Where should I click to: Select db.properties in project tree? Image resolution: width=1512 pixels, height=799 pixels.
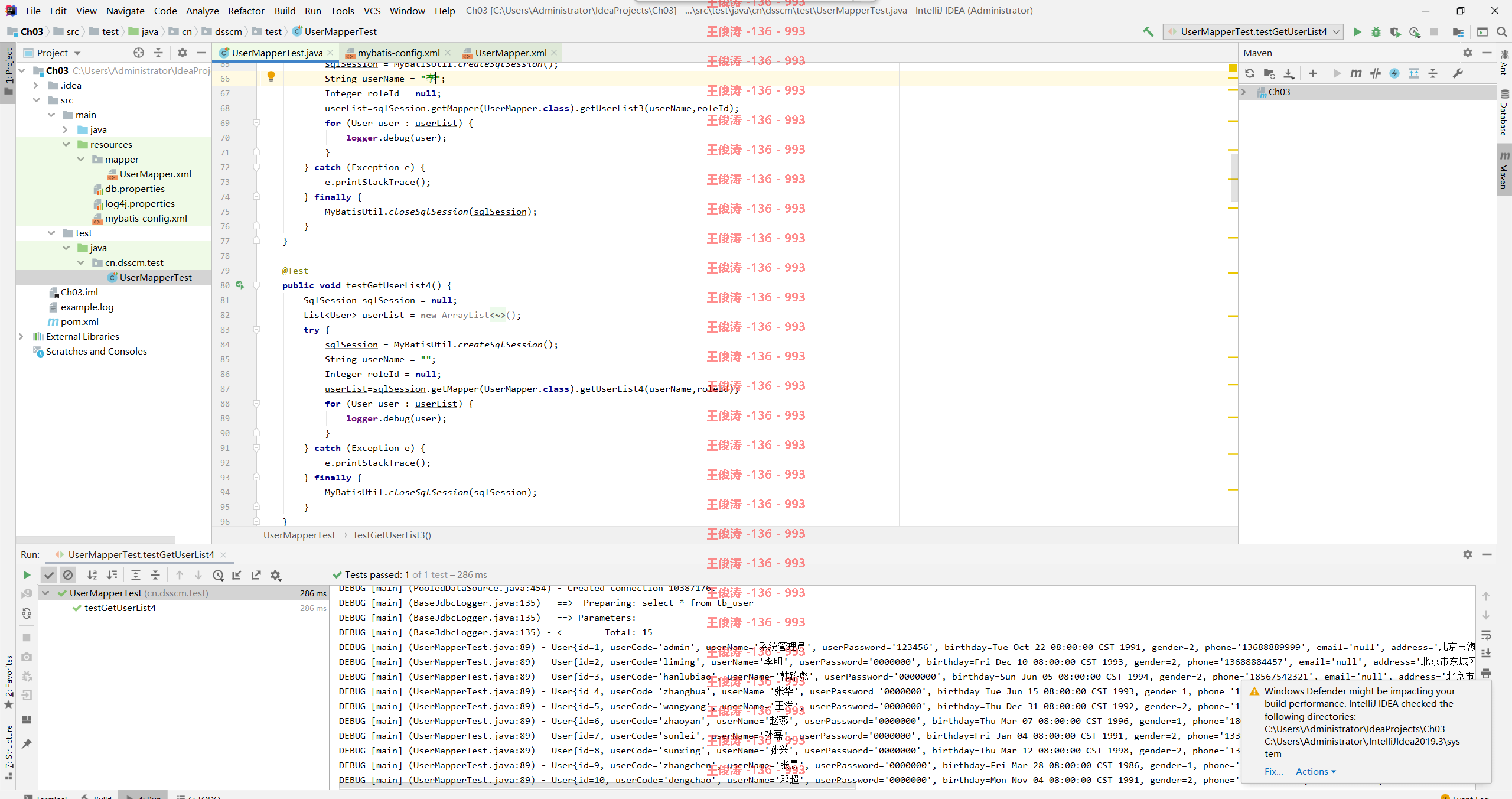pyautogui.click(x=135, y=189)
